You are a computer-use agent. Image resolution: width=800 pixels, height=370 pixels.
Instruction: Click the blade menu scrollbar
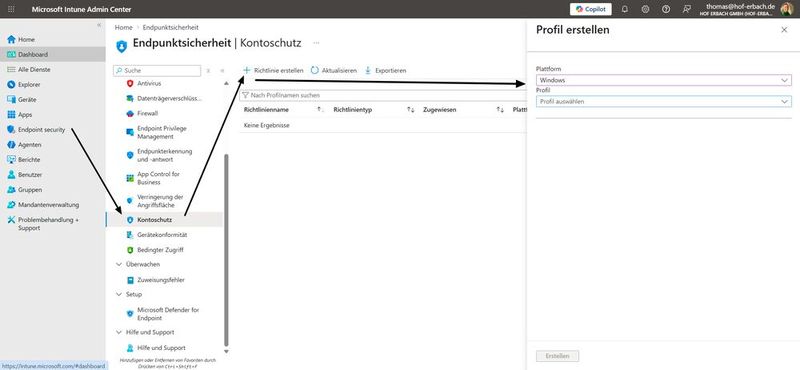click(x=227, y=250)
